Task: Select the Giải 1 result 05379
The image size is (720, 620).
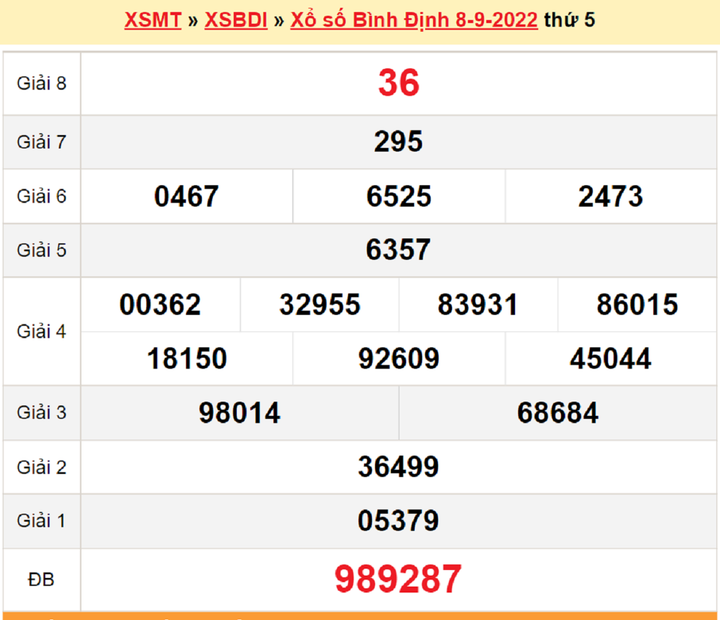Action: 398,521
